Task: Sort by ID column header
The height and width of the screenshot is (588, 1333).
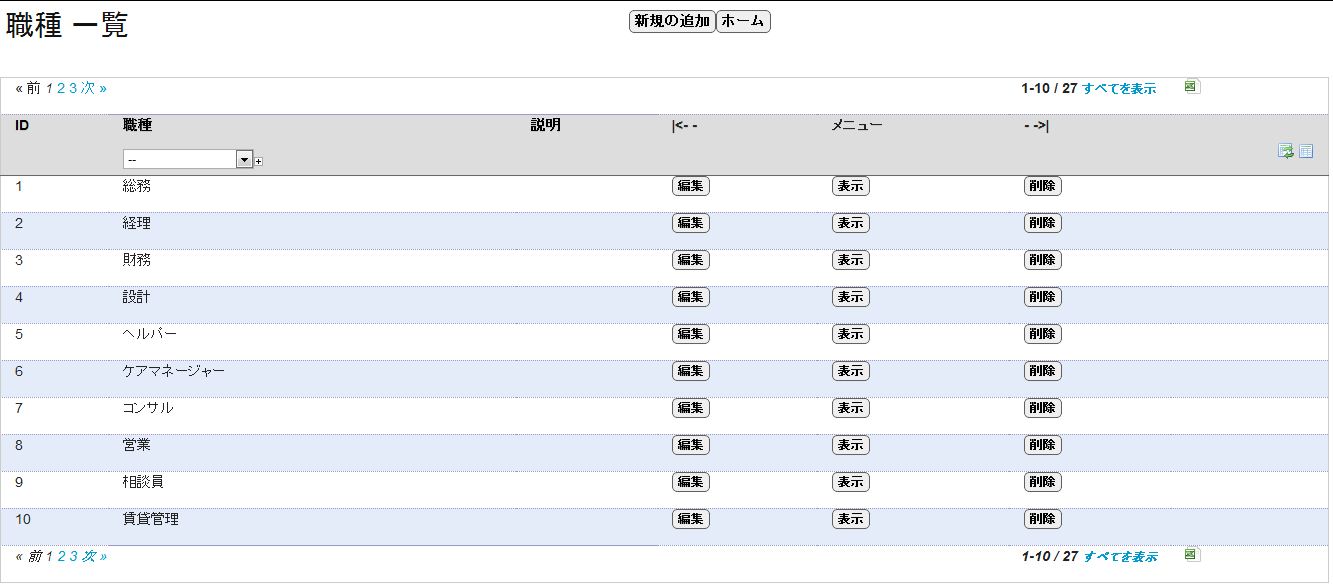Action: pyautogui.click(x=21, y=125)
